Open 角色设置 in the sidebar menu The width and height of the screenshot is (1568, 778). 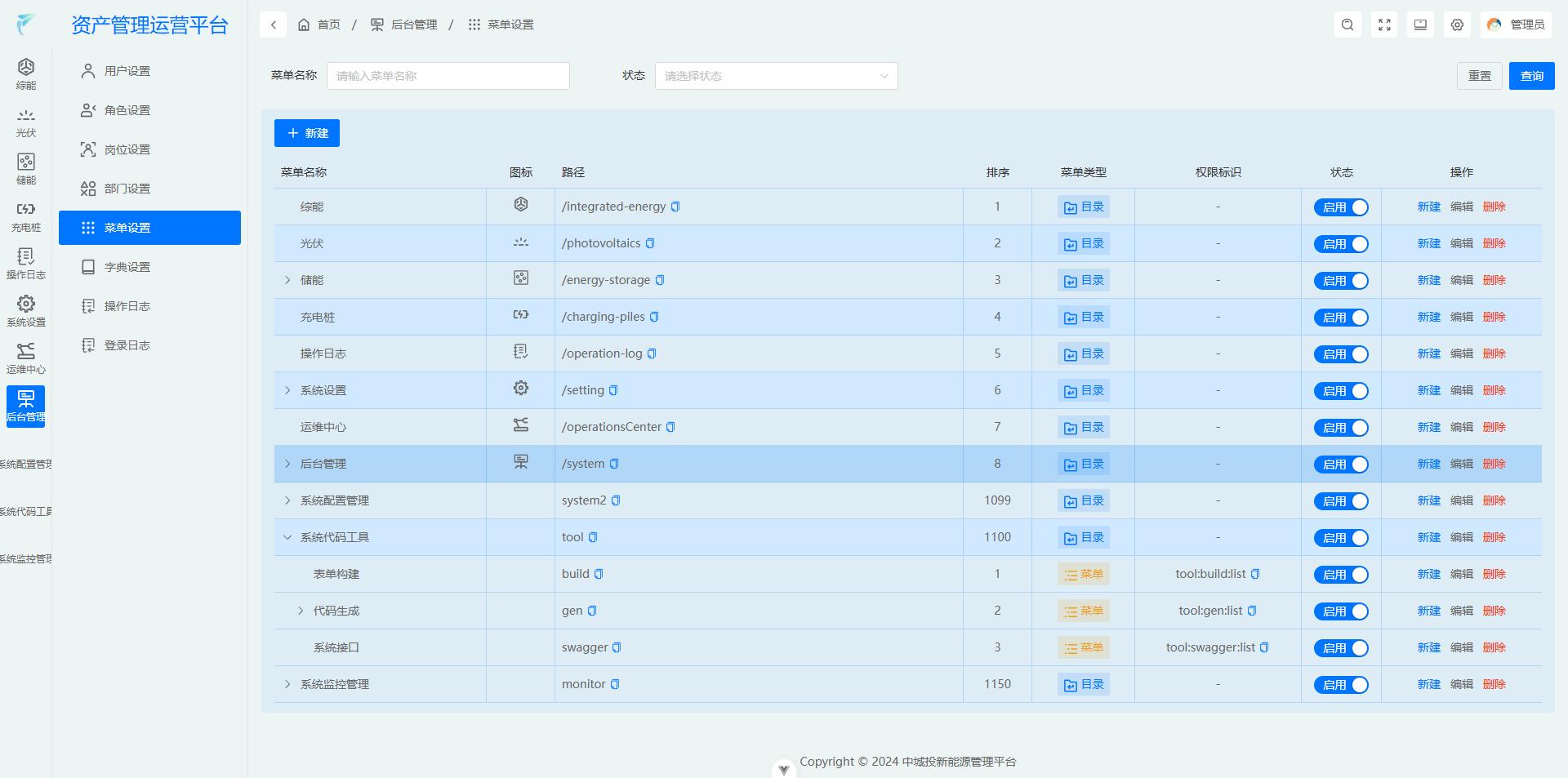coord(127,110)
